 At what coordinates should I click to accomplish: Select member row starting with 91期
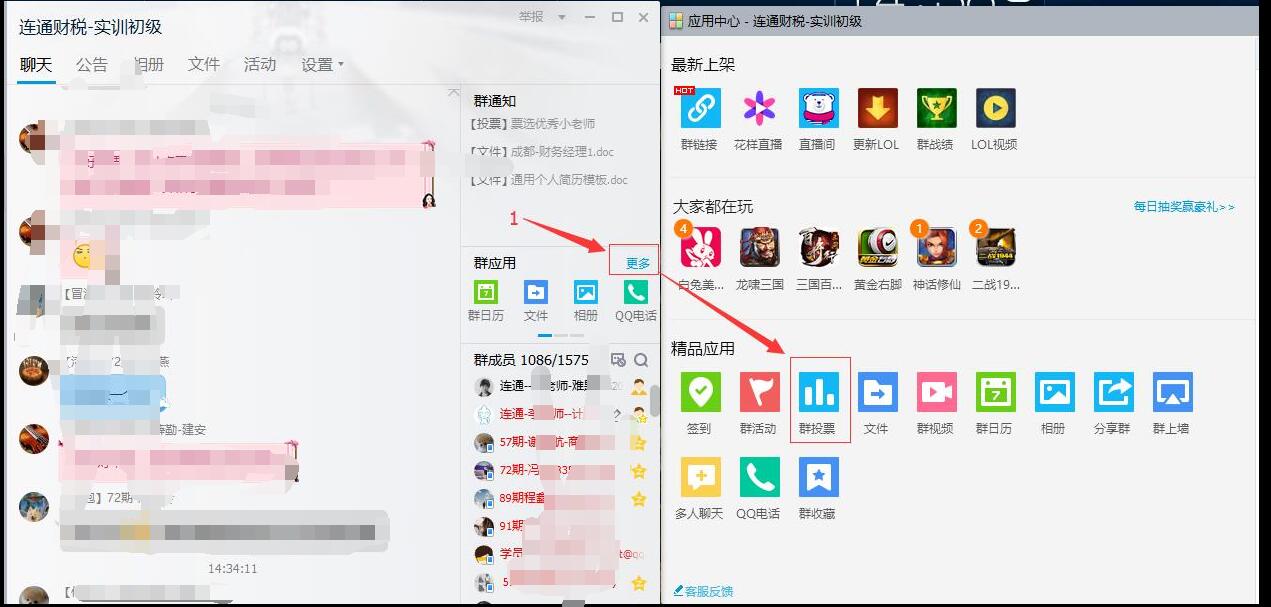pyautogui.click(x=560, y=526)
